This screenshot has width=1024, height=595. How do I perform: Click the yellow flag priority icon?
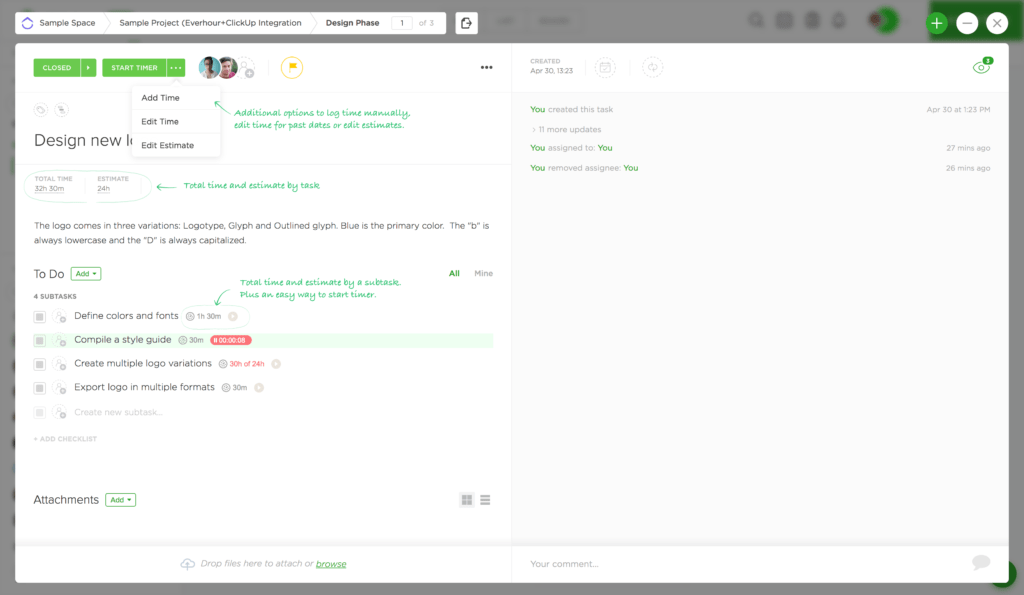coord(291,68)
